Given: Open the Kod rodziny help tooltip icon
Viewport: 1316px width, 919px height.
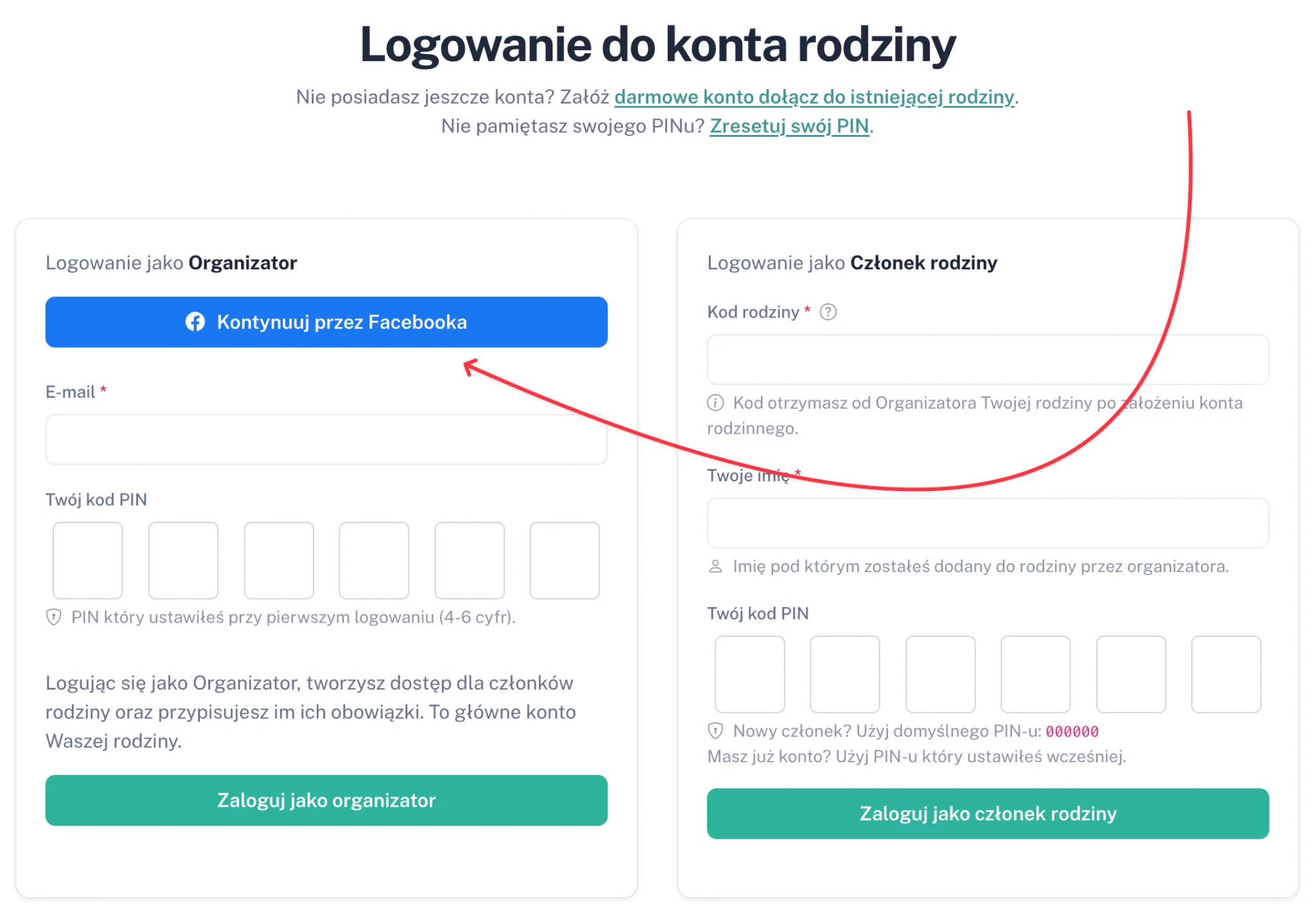Looking at the screenshot, I should pyautogui.click(x=829, y=312).
